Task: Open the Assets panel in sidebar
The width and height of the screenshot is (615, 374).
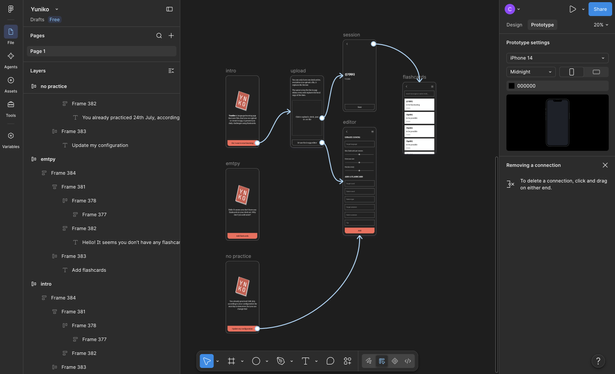Action: [11, 84]
